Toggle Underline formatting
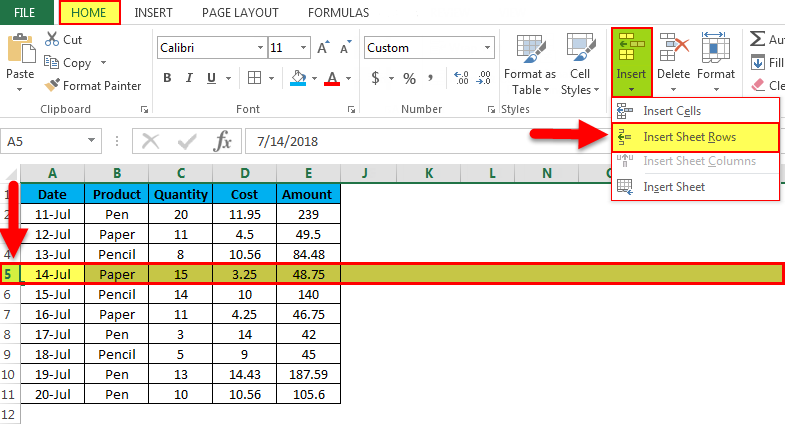 point(211,78)
